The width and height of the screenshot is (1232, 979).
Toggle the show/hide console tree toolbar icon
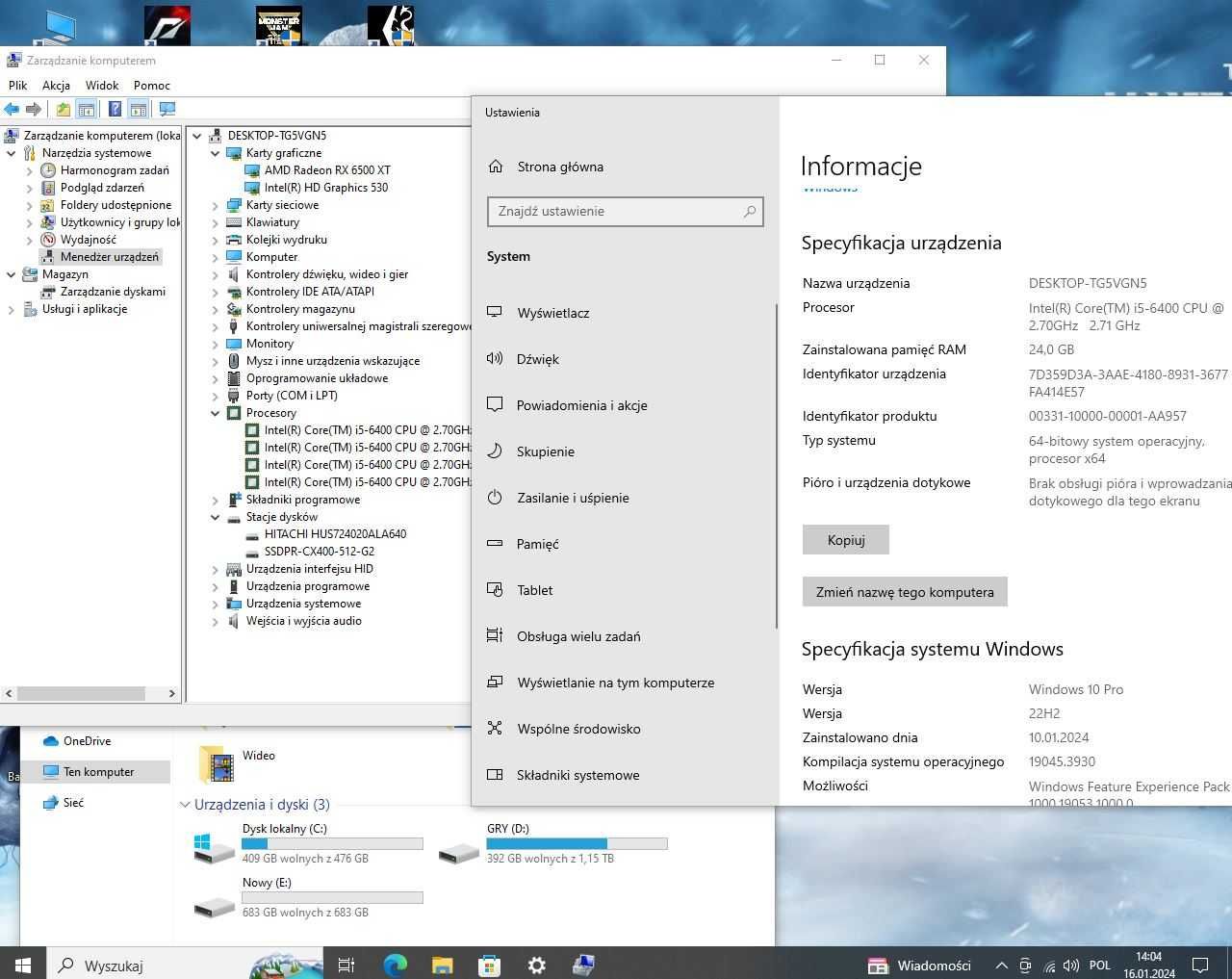point(87,109)
